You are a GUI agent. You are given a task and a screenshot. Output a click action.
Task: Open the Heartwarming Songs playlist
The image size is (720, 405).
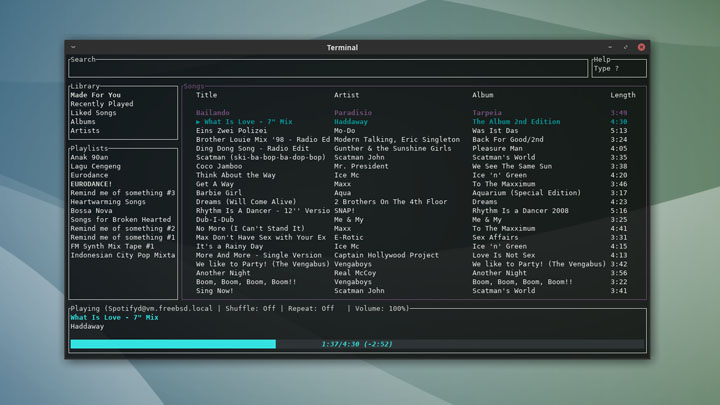[108, 202]
